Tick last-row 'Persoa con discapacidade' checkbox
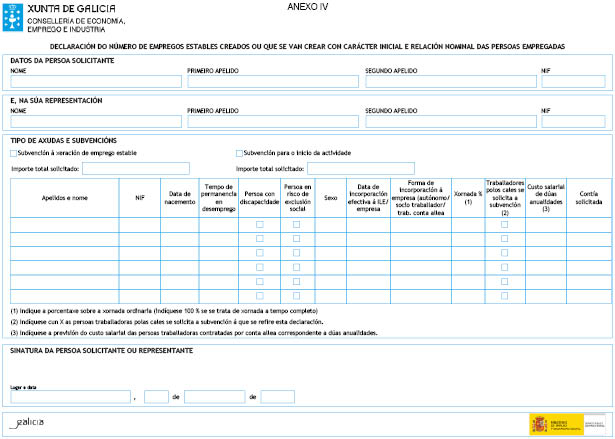Viewport: 615px width, 439px height. point(260,295)
